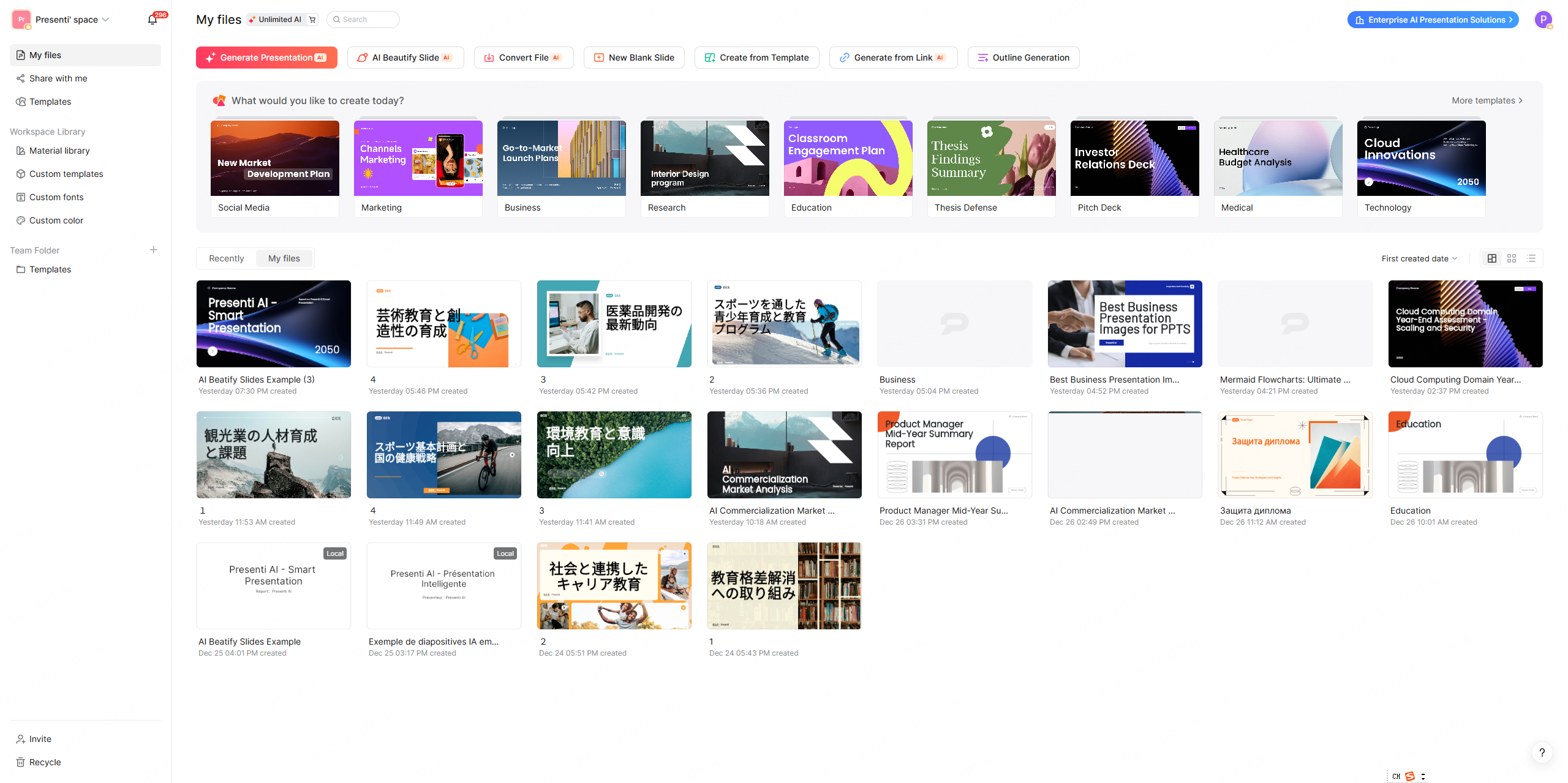The image size is (1568, 783).
Task: Switch to list view layout
Action: tap(1531, 258)
